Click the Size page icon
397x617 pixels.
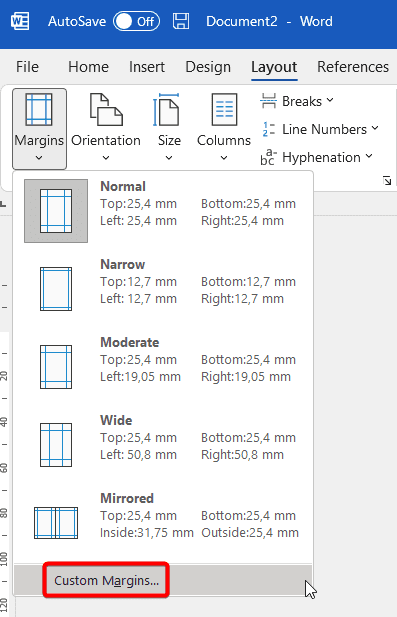tap(166, 109)
